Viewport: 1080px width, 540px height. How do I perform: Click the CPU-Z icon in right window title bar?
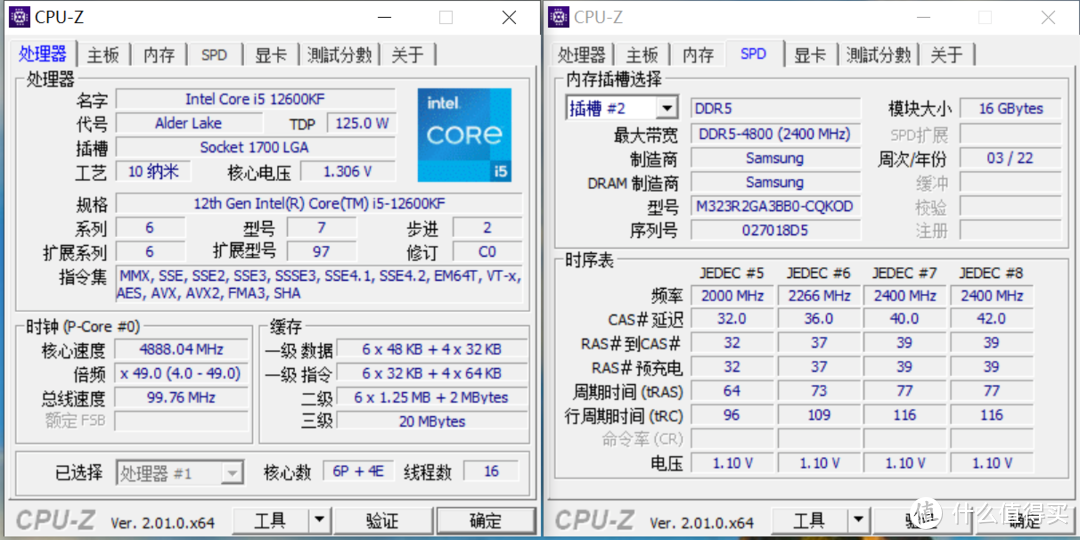558,17
